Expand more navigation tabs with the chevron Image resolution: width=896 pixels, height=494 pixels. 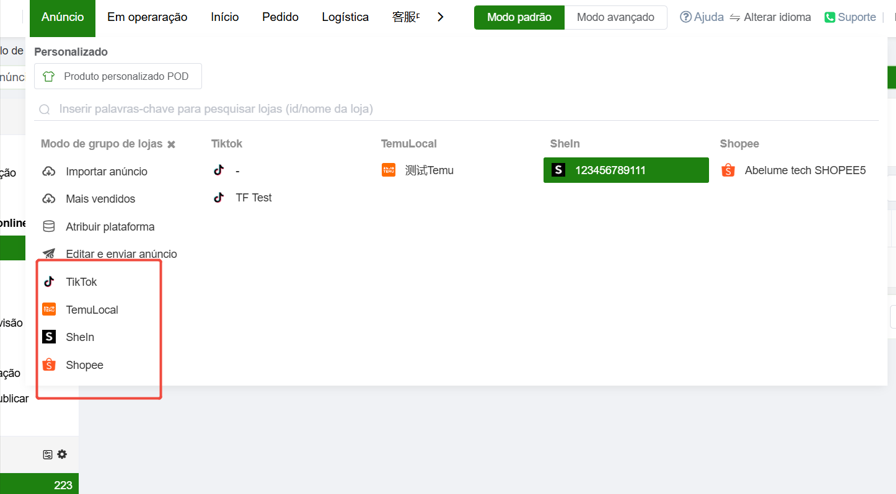click(x=440, y=17)
